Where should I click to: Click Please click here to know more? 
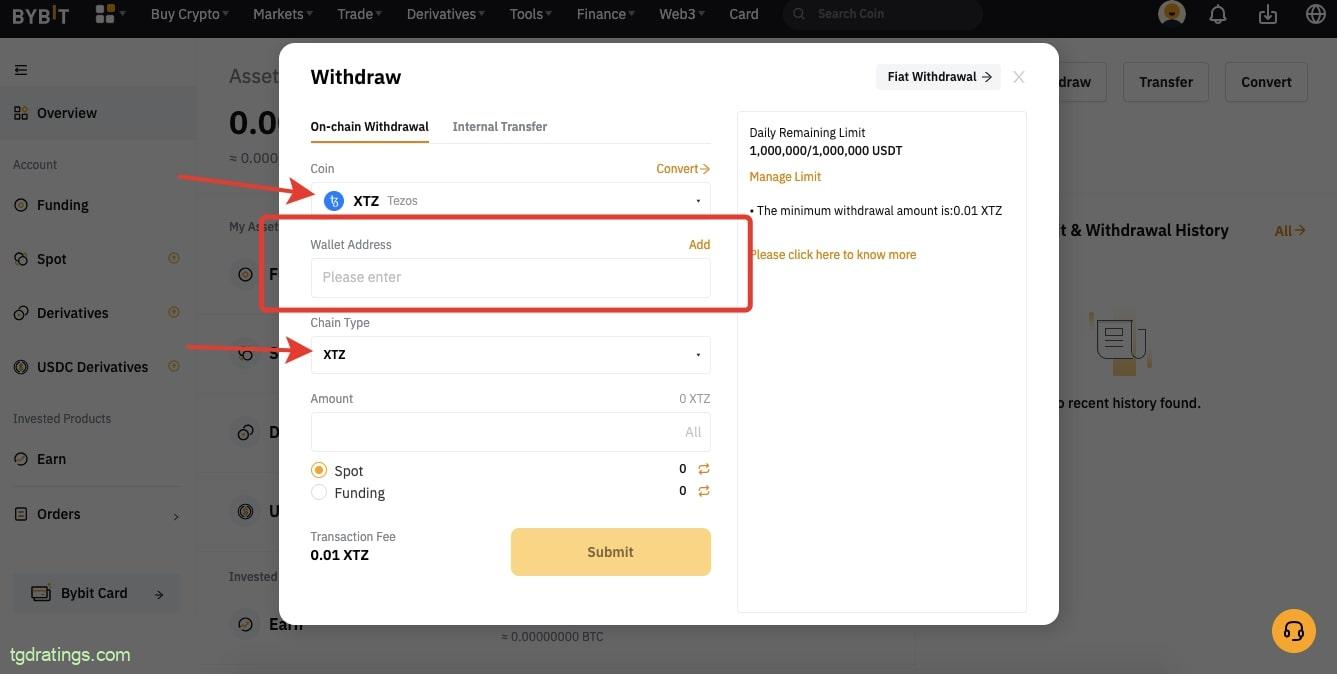tap(833, 255)
